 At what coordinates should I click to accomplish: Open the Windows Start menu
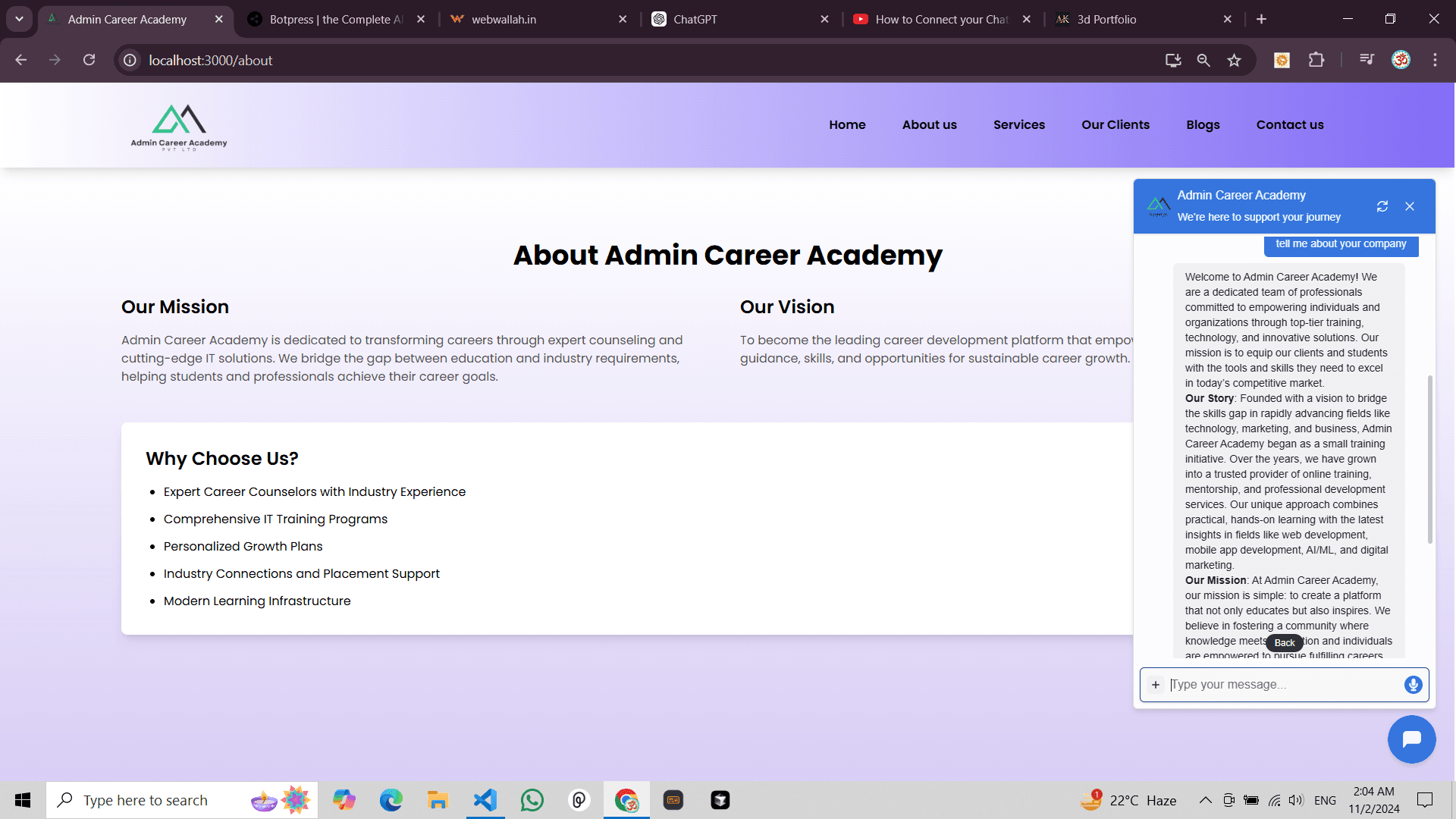23,800
